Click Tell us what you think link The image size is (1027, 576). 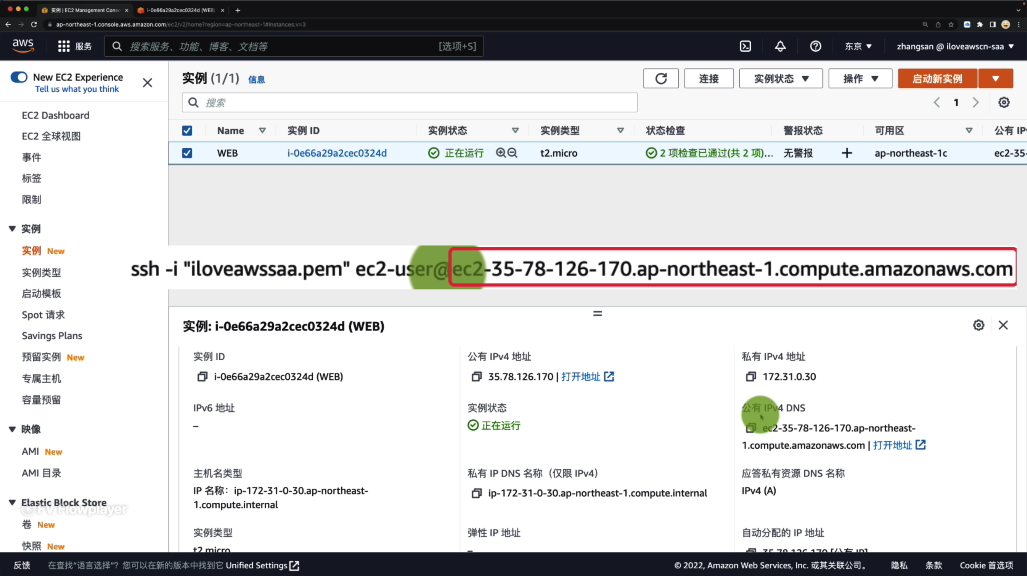tap(77, 89)
